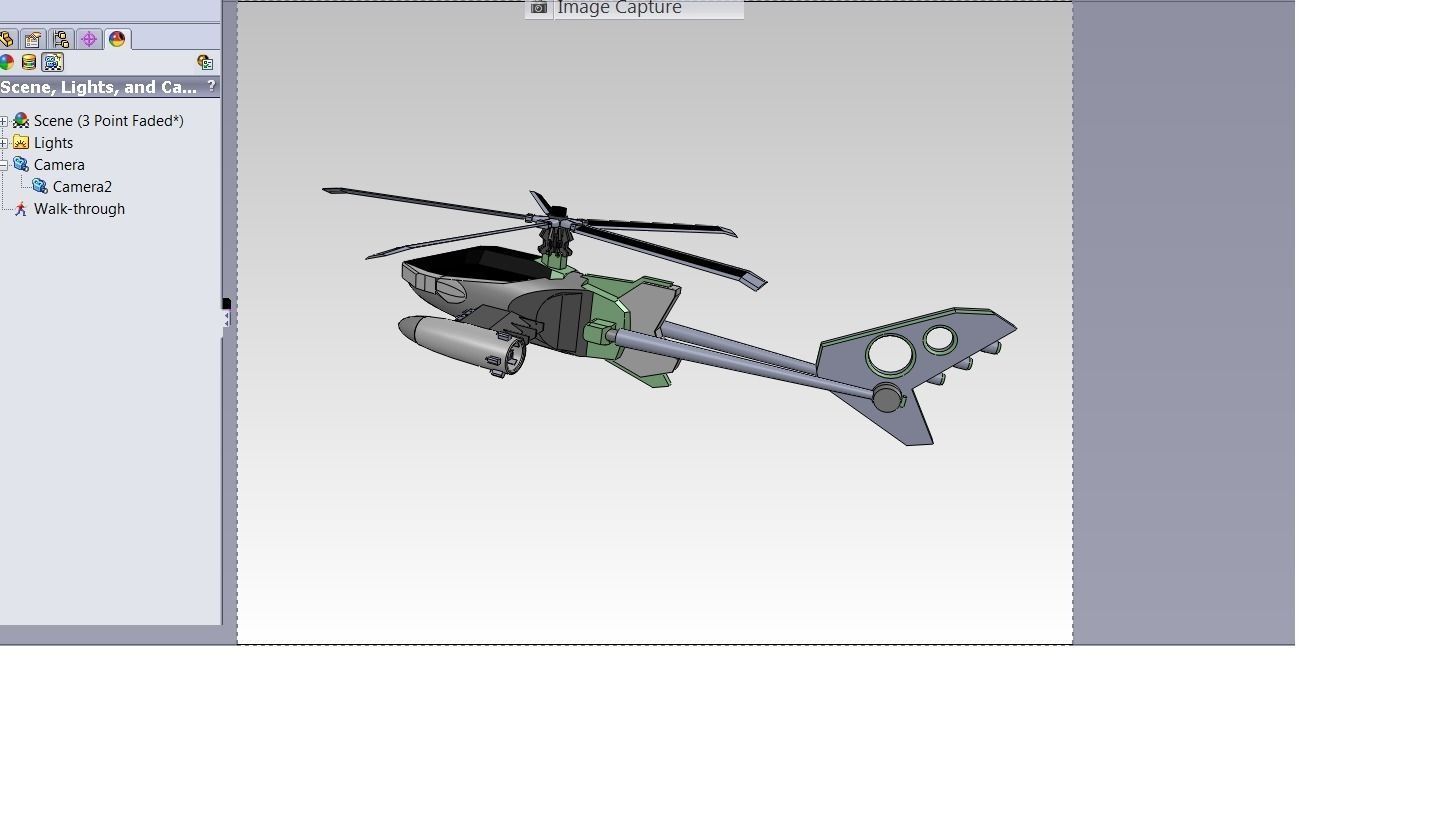Image resolution: width=1452 pixels, height=826 pixels.
Task: Click the panel collapse handle on the splitter
Action: (226, 317)
